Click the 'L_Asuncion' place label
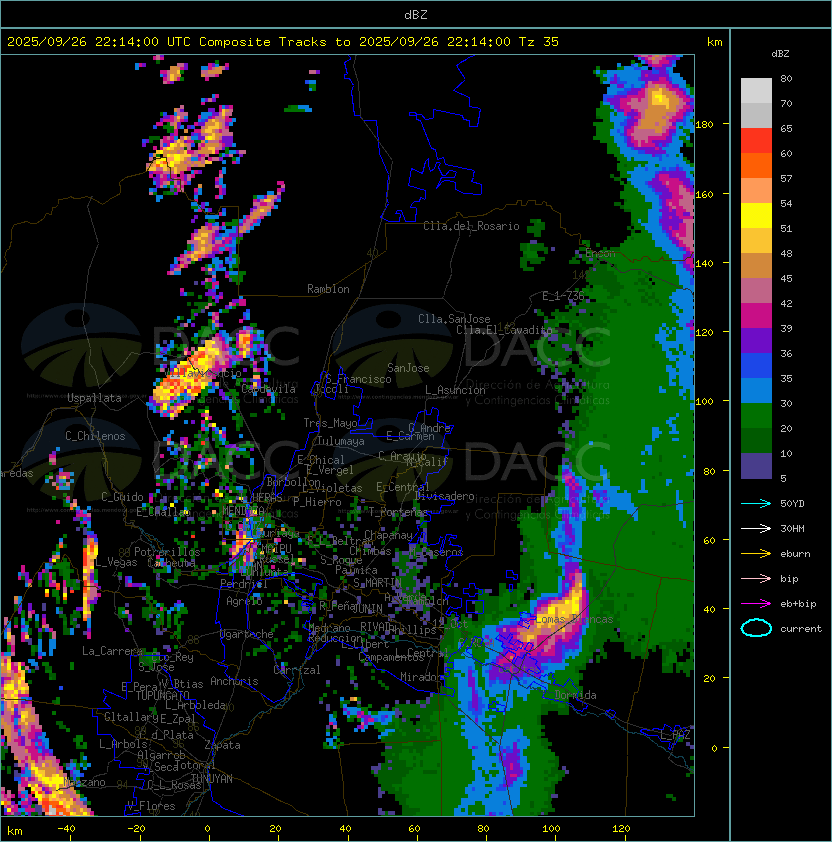This screenshot has width=832, height=842. 455,390
